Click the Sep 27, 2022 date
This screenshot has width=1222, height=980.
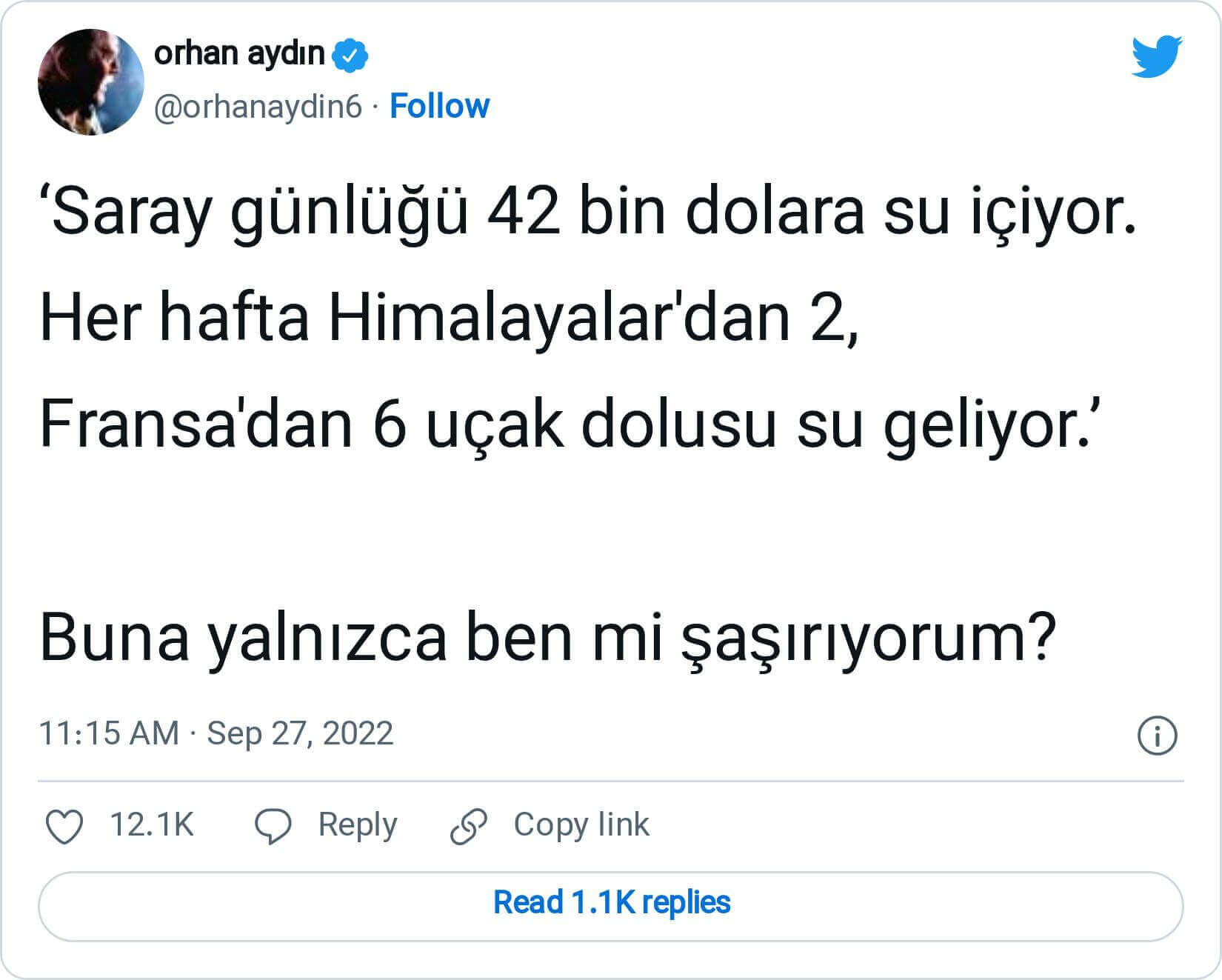tap(300, 733)
